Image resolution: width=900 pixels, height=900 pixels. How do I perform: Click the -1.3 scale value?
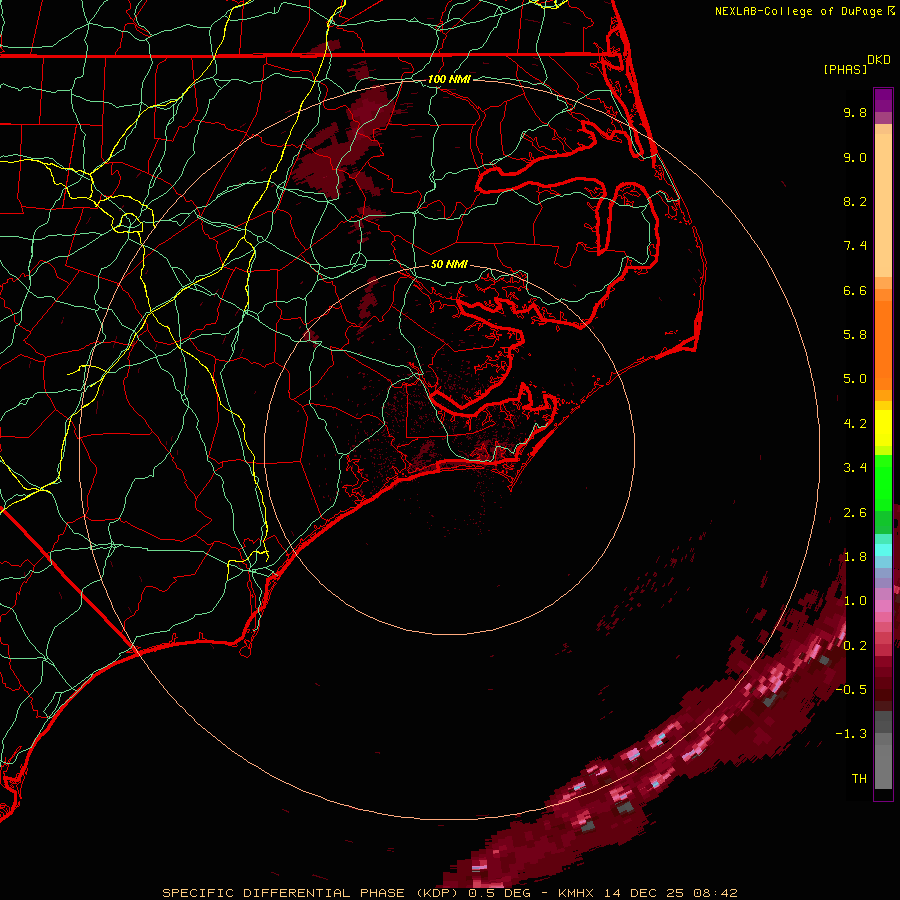(x=851, y=734)
